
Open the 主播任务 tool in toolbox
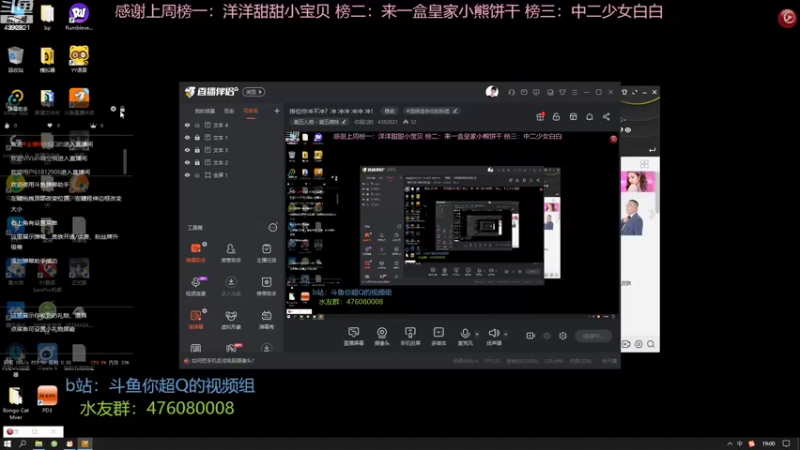266,253
